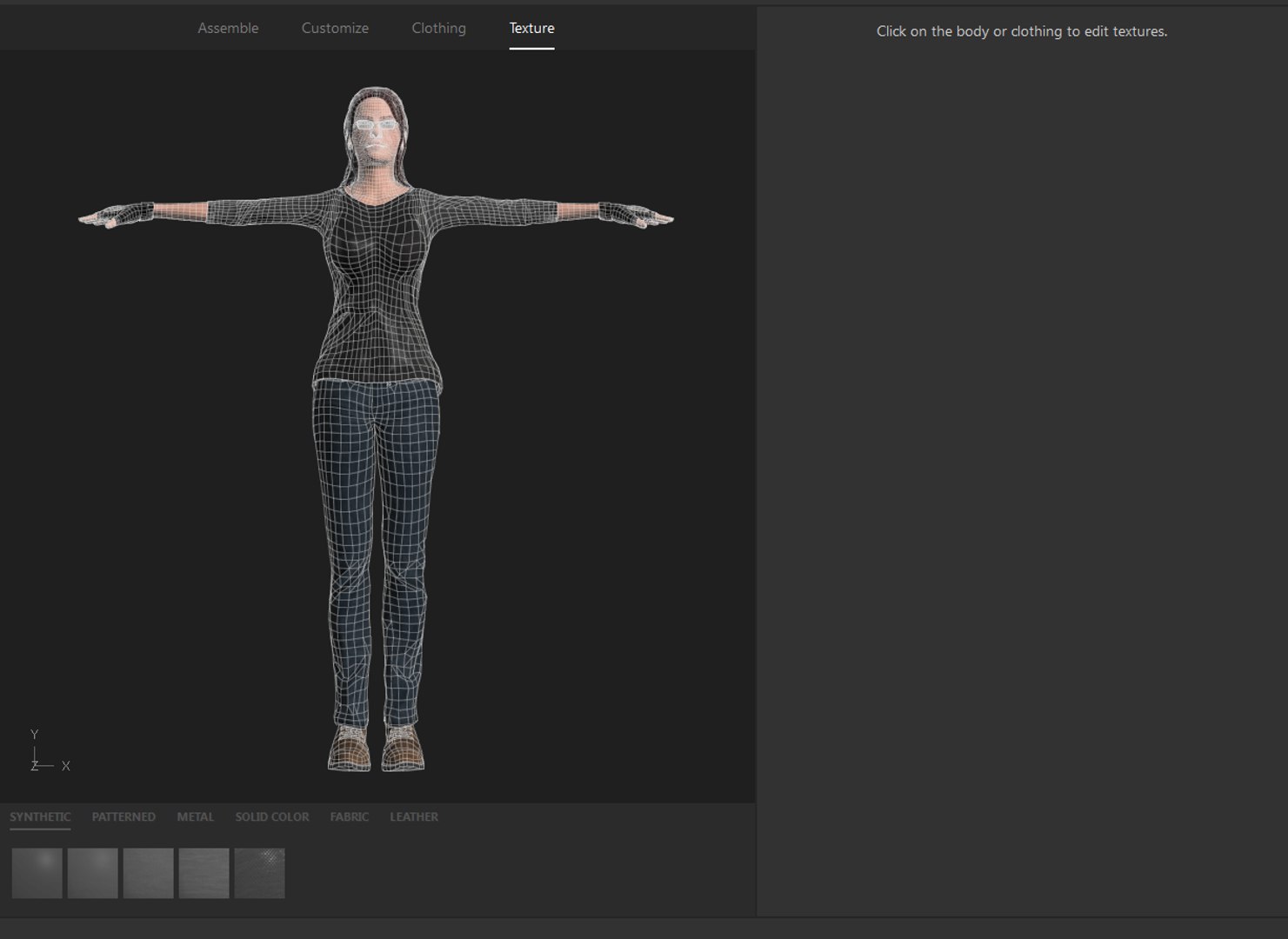
Task: Open the PATTERNED texture category
Action: (x=123, y=816)
